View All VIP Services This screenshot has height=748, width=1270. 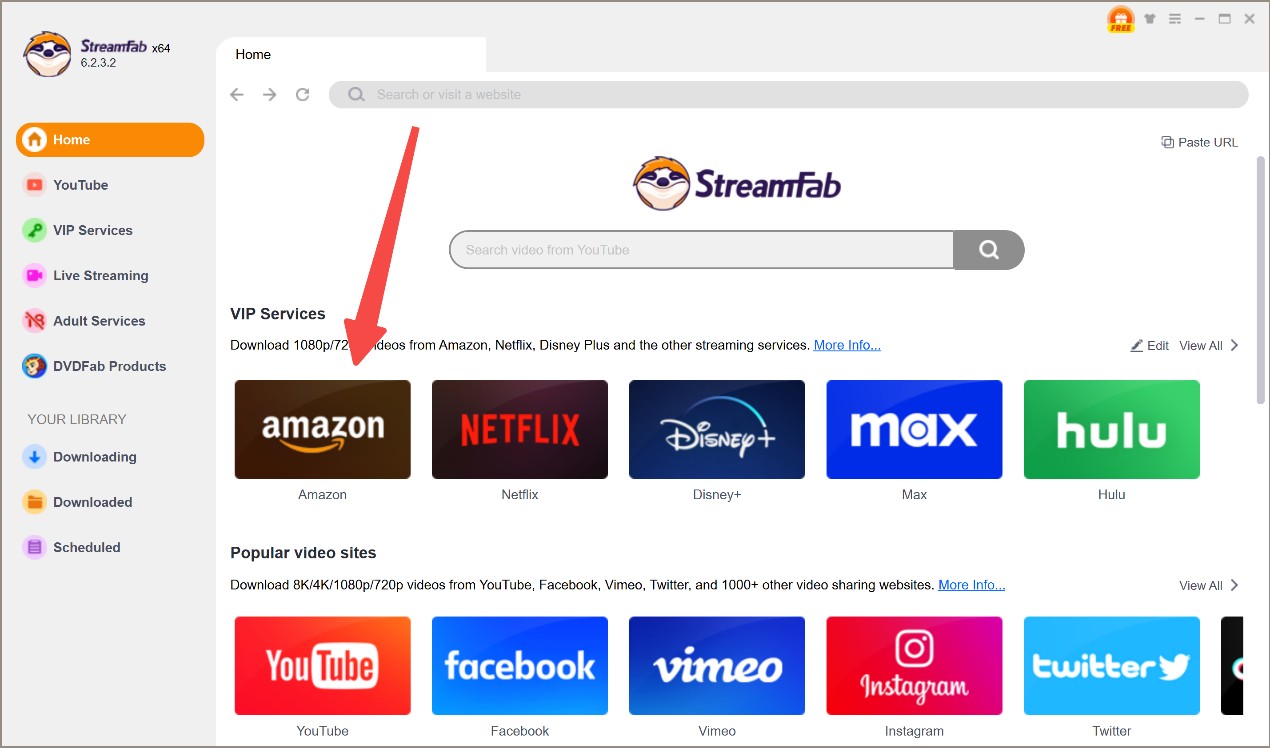coord(1201,345)
